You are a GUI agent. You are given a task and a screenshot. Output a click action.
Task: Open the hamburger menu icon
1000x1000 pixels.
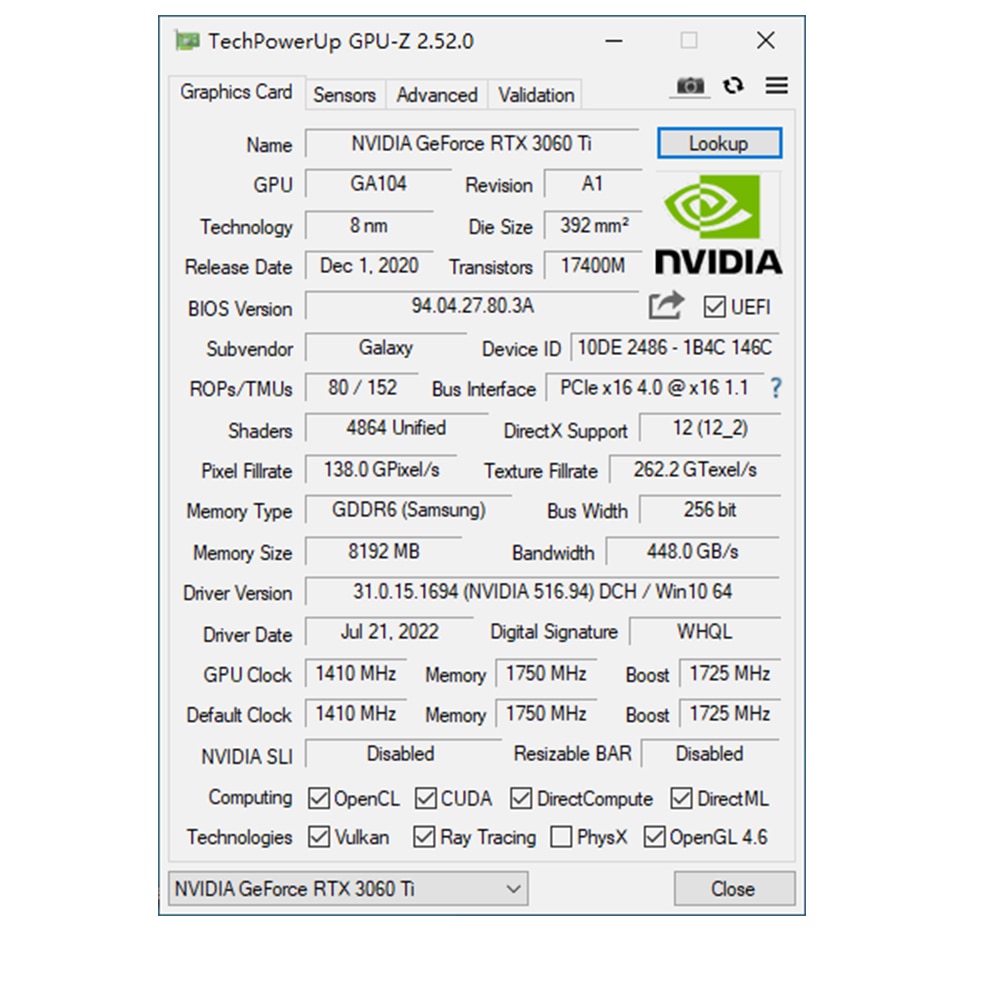pyautogui.click(x=777, y=86)
